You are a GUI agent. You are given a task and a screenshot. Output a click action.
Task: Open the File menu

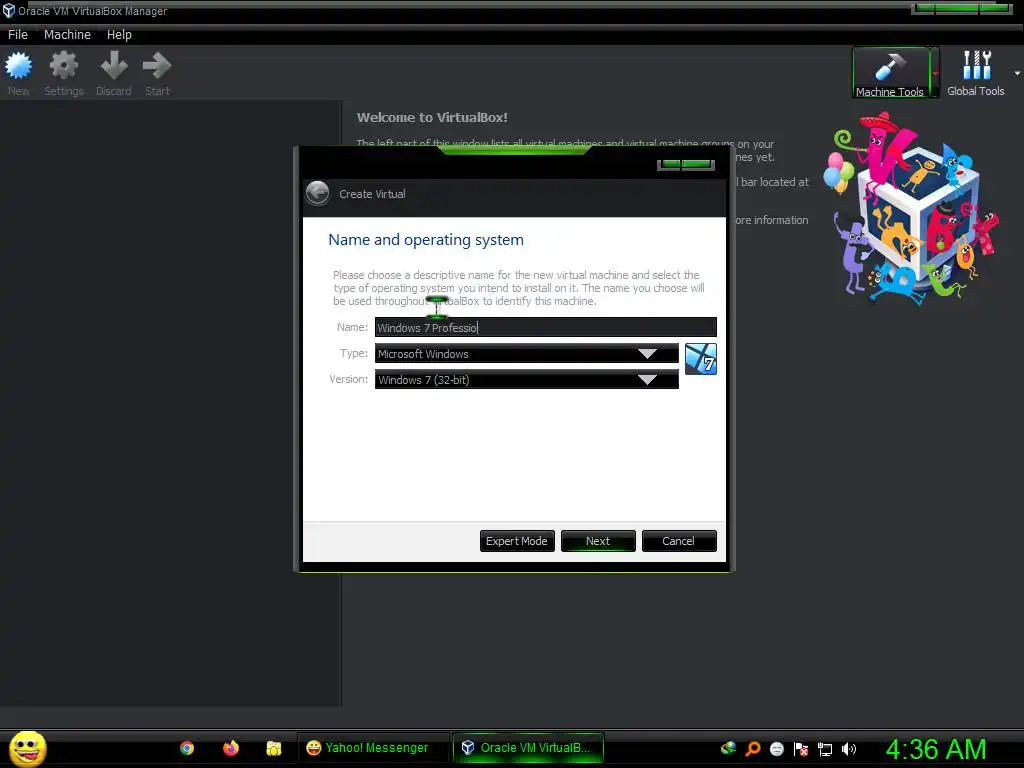click(x=18, y=35)
